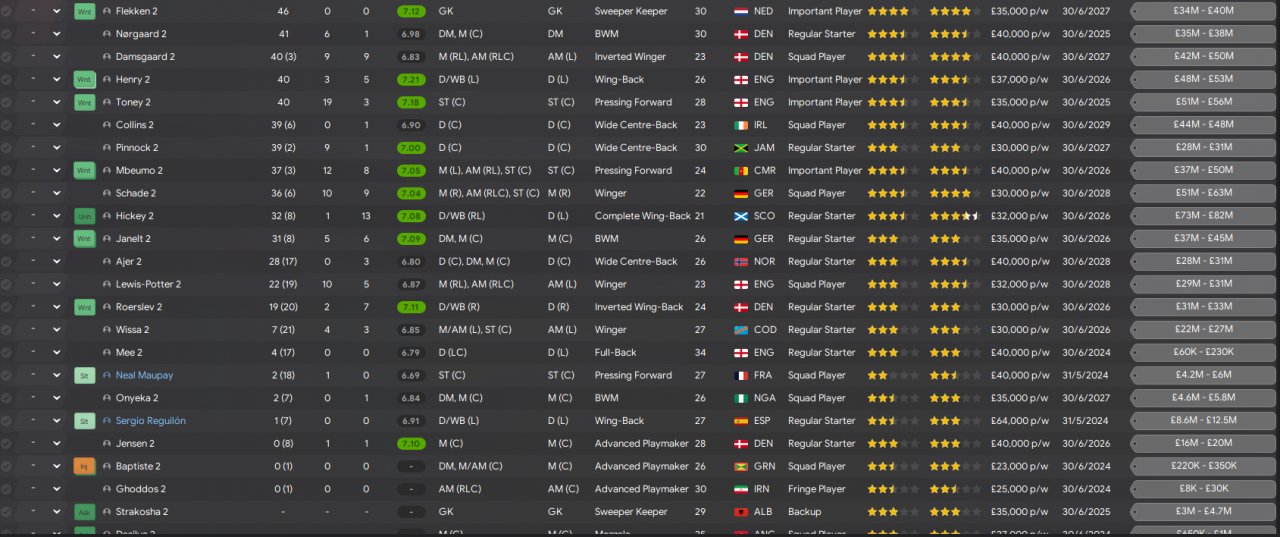
Task: Tick the selection circle for Ghoddos 2
Action: [7, 489]
